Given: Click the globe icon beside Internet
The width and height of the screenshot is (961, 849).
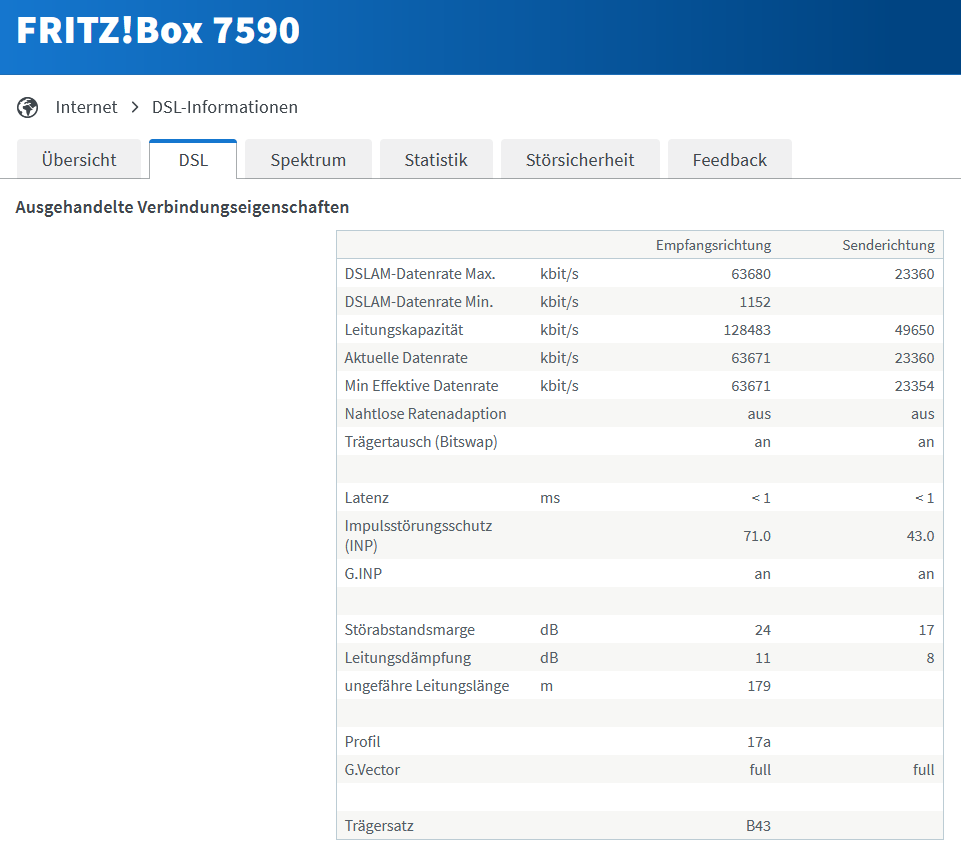Looking at the screenshot, I should tap(27, 107).
